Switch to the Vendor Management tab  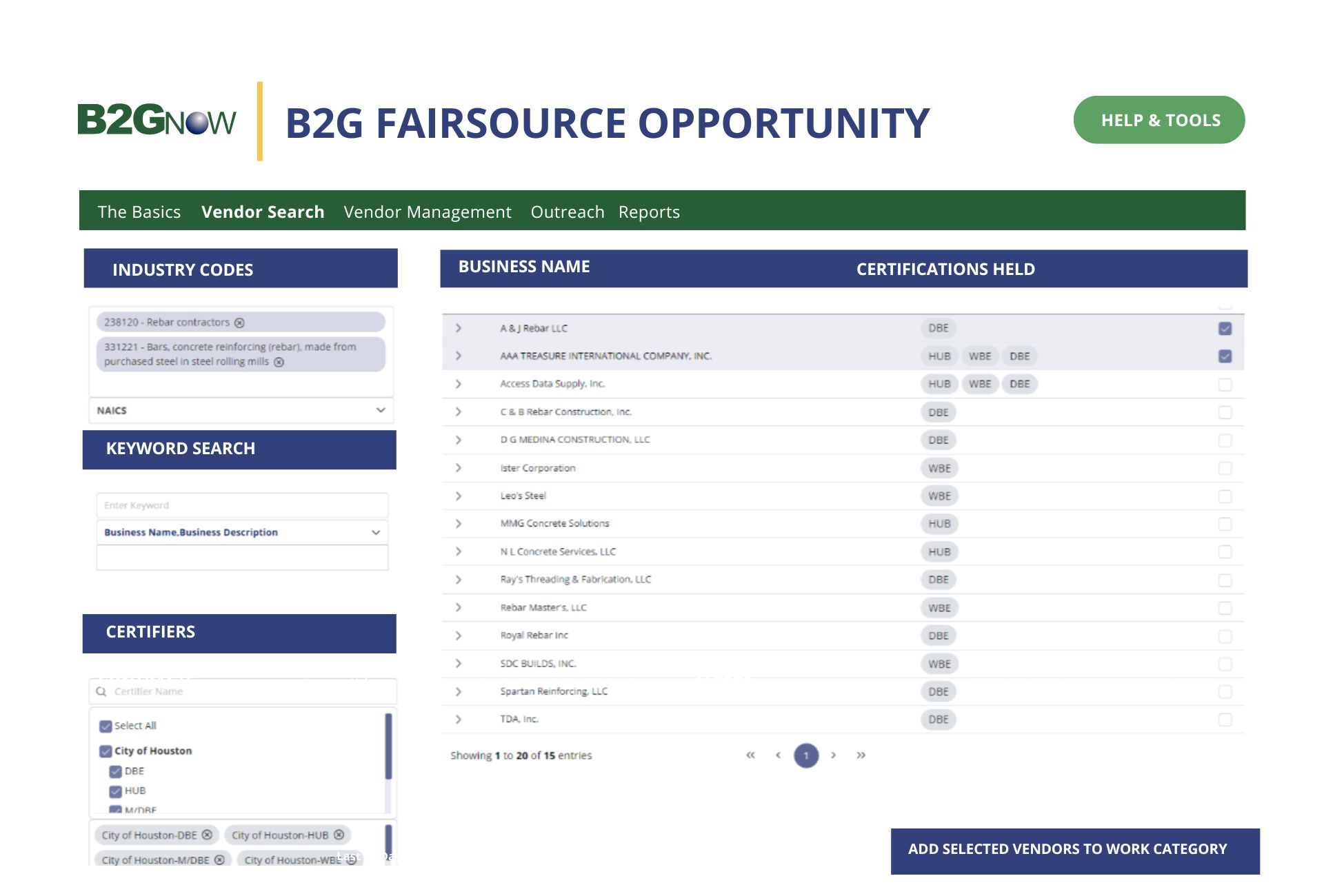[x=427, y=212]
